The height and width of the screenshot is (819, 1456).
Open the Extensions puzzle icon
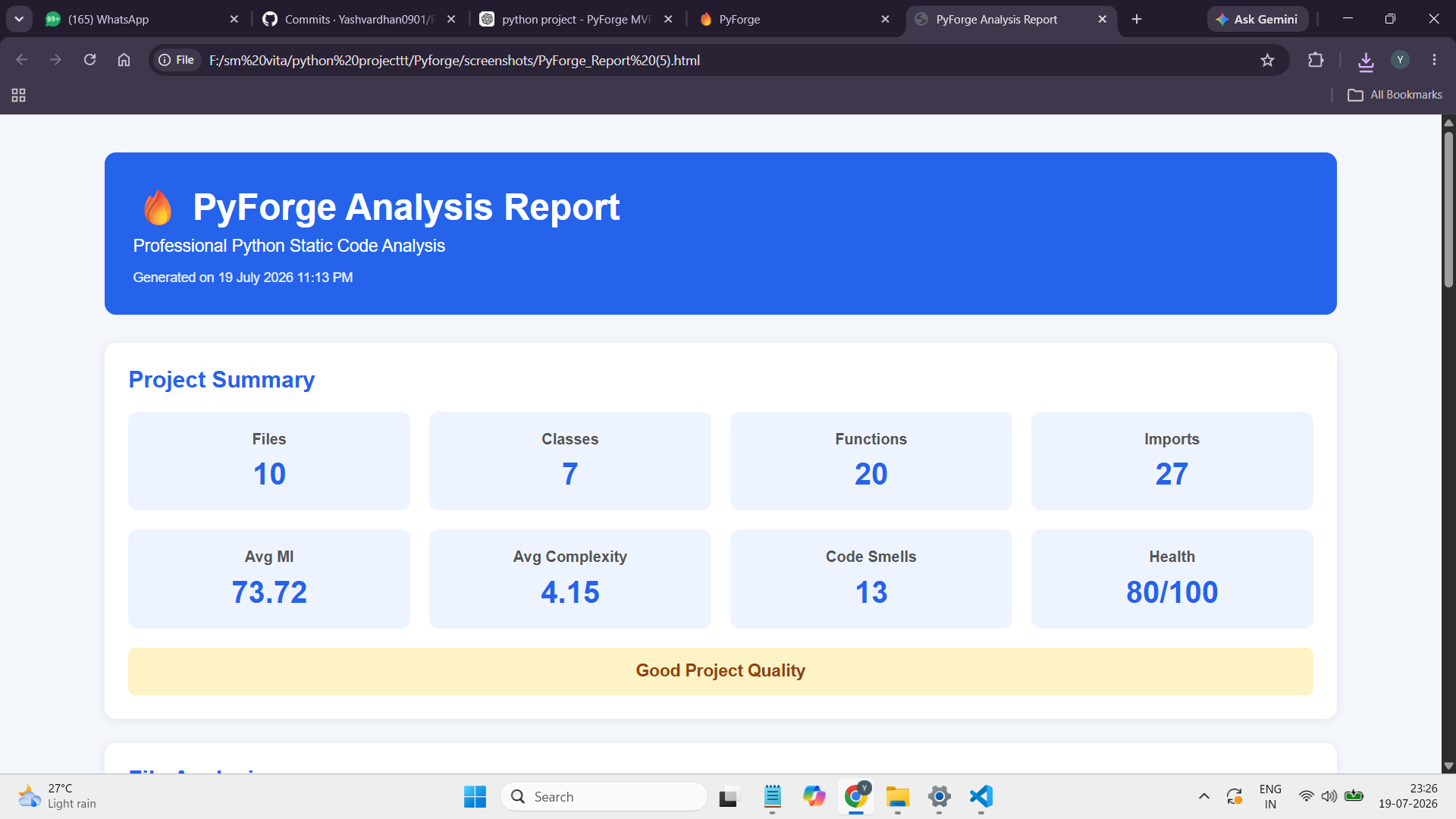[x=1316, y=60]
